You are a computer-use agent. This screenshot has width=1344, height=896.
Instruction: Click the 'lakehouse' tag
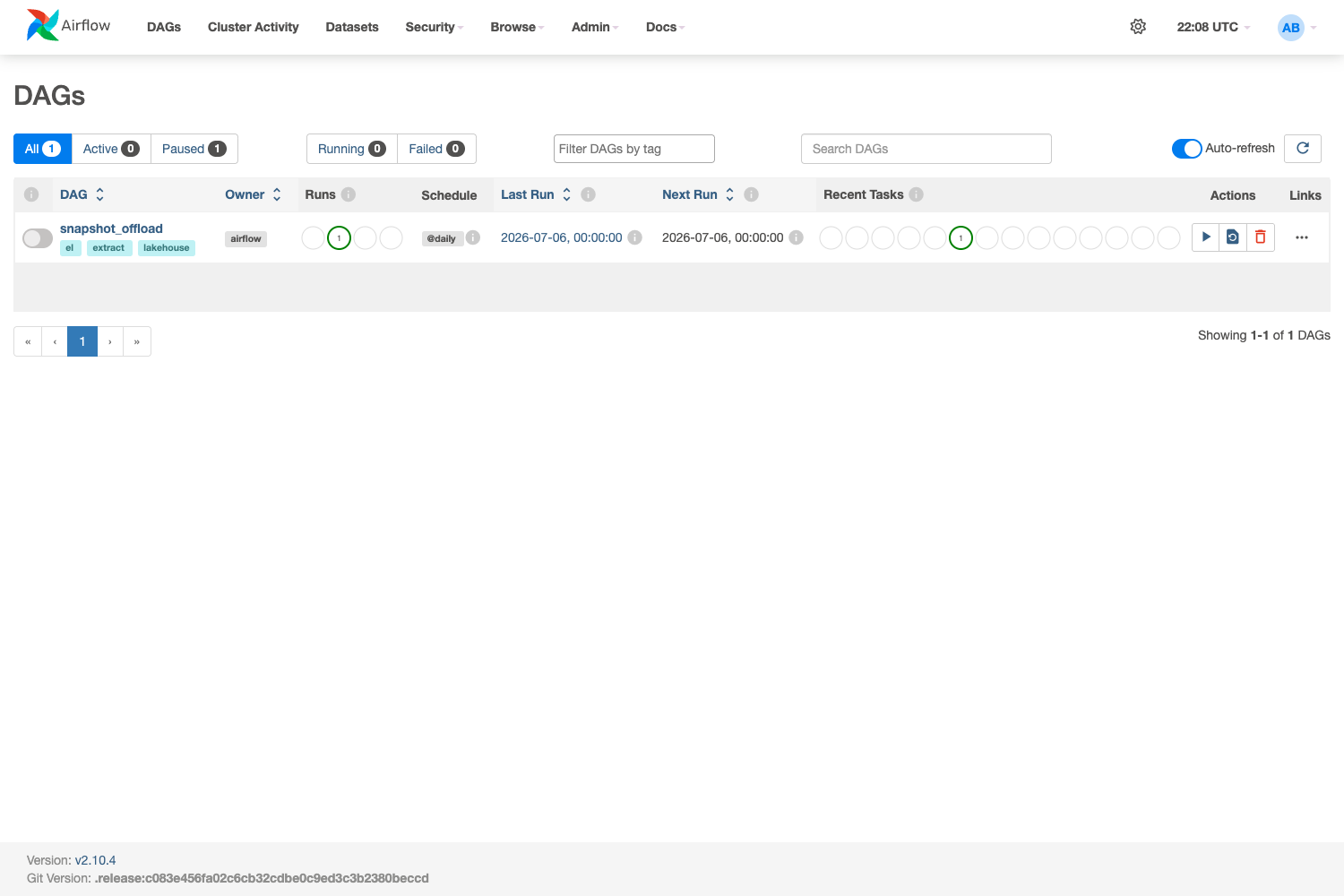point(167,248)
